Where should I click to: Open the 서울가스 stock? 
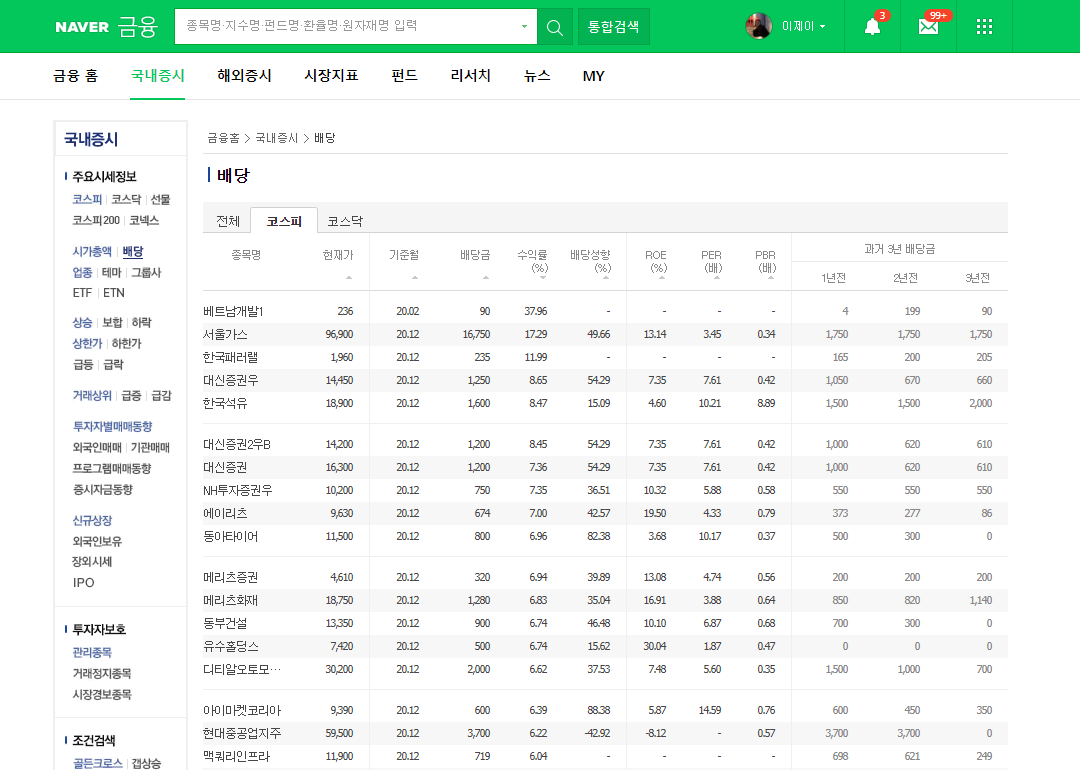[225, 334]
